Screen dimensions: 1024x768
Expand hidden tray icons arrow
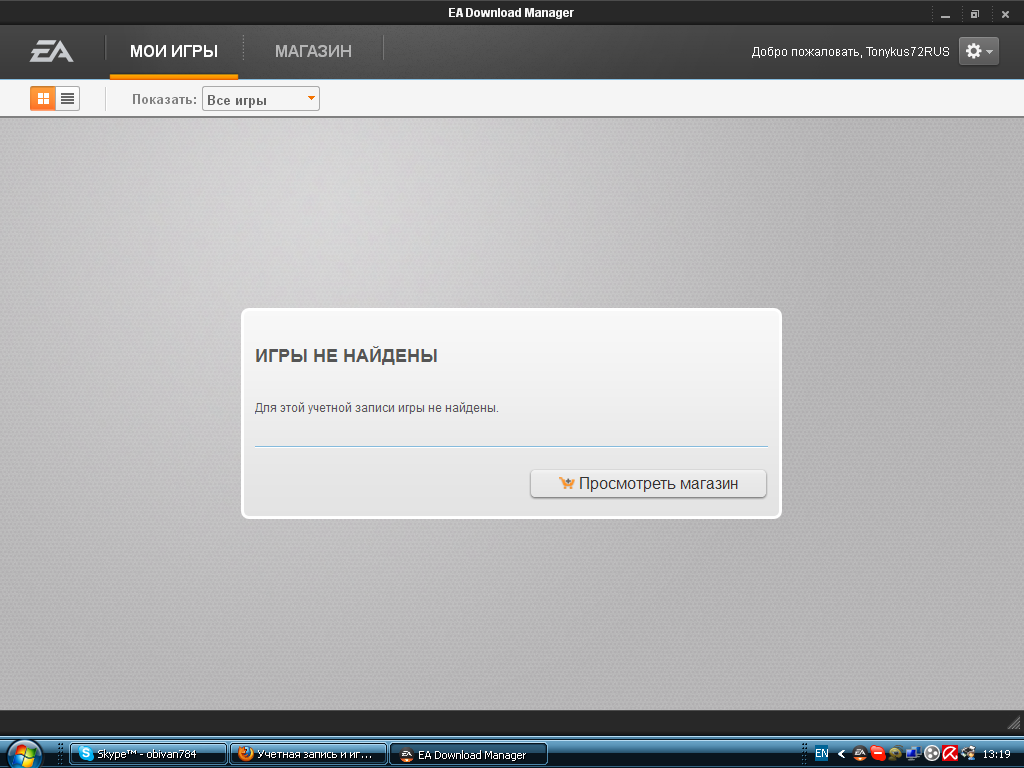[x=841, y=754]
